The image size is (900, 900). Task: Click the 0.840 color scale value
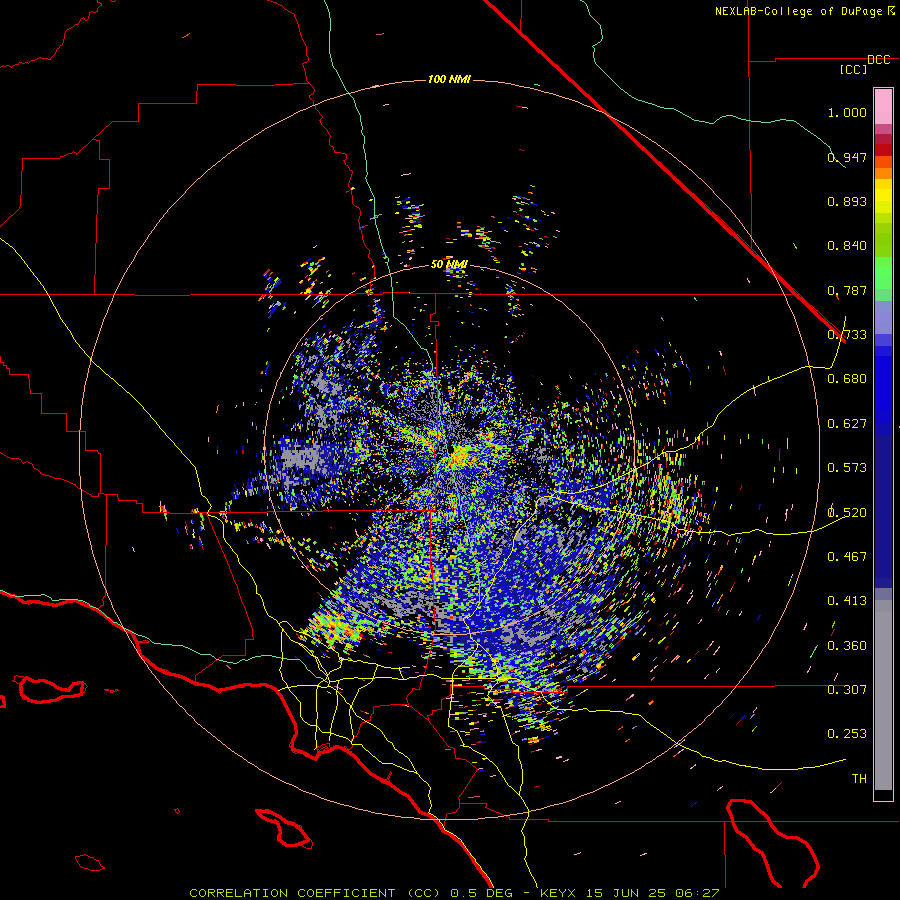(x=847, y=246)
